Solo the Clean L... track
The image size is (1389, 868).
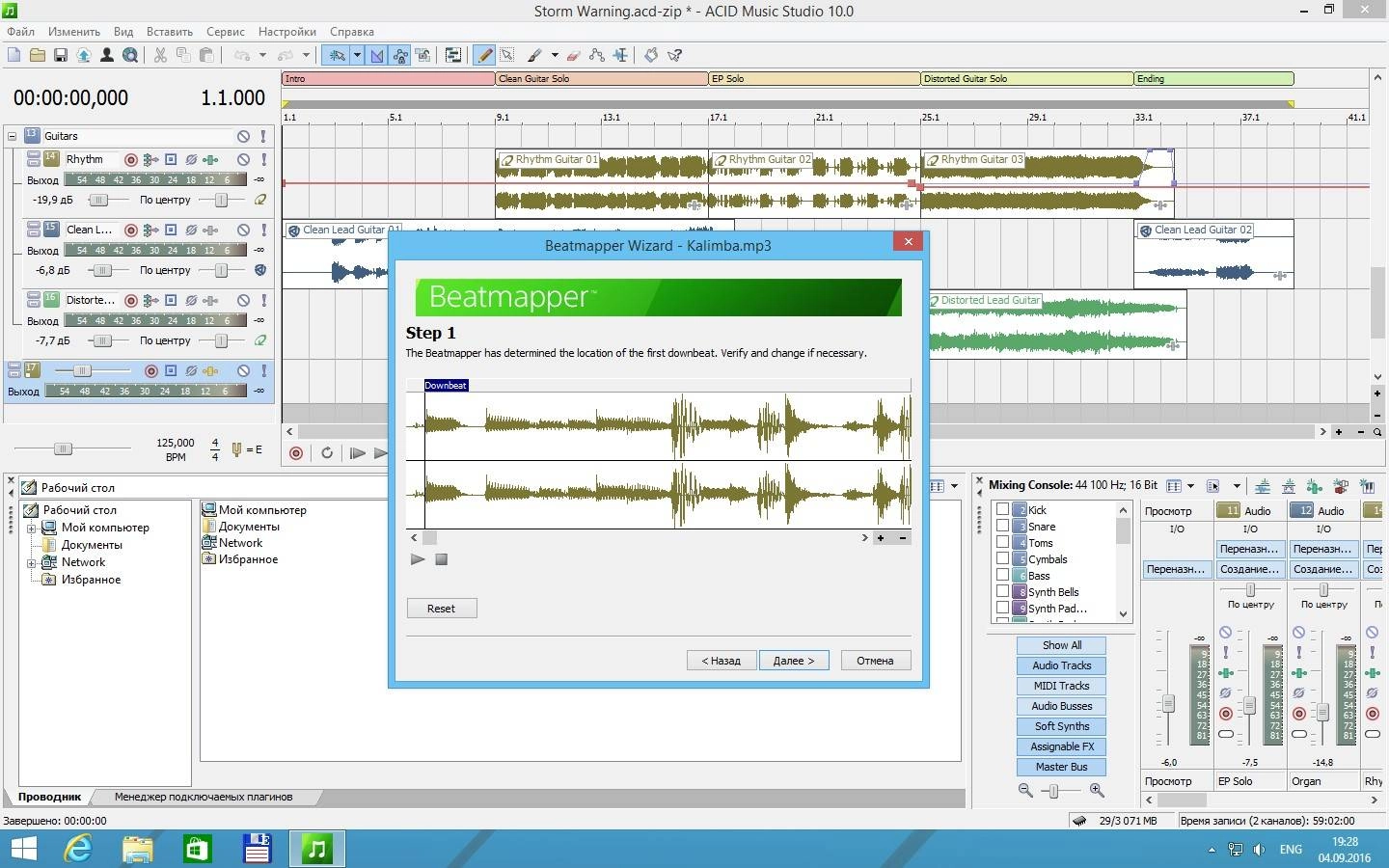(x=263, y=231)
